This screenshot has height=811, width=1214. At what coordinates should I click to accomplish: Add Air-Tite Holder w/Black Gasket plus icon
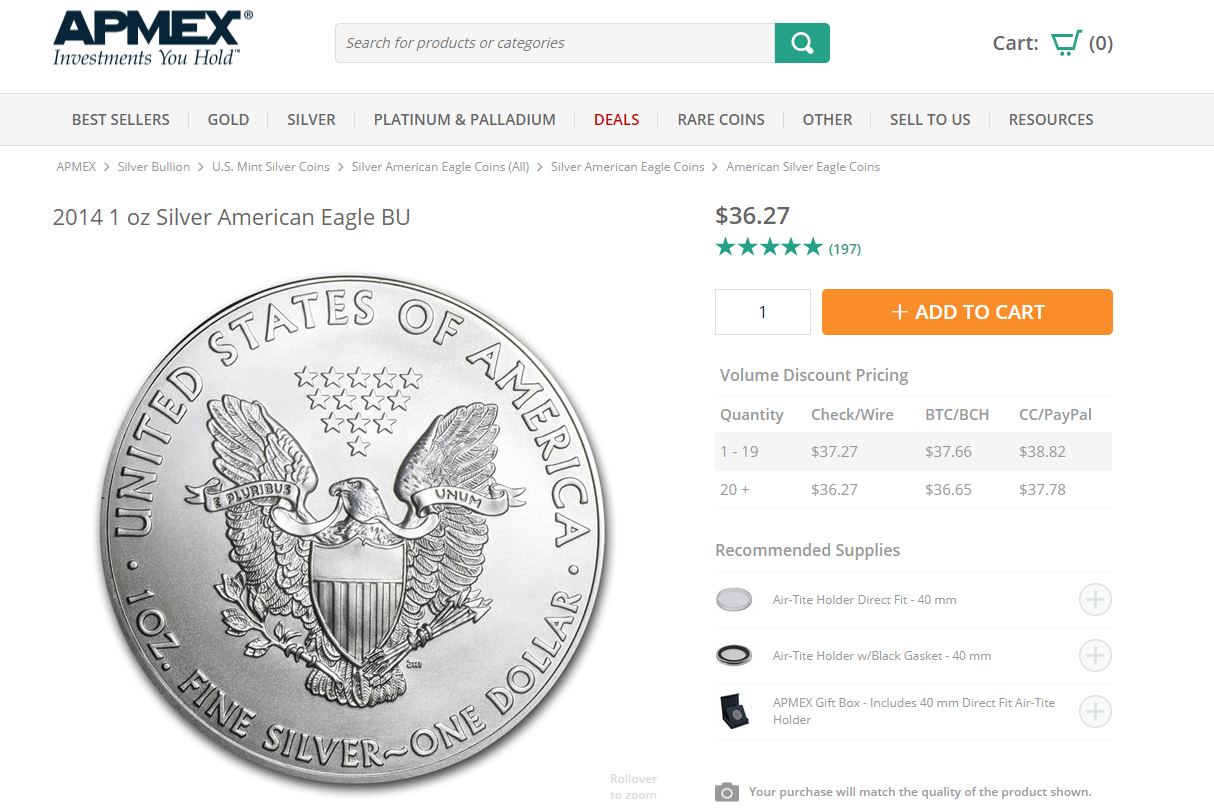coord(1095,656)
